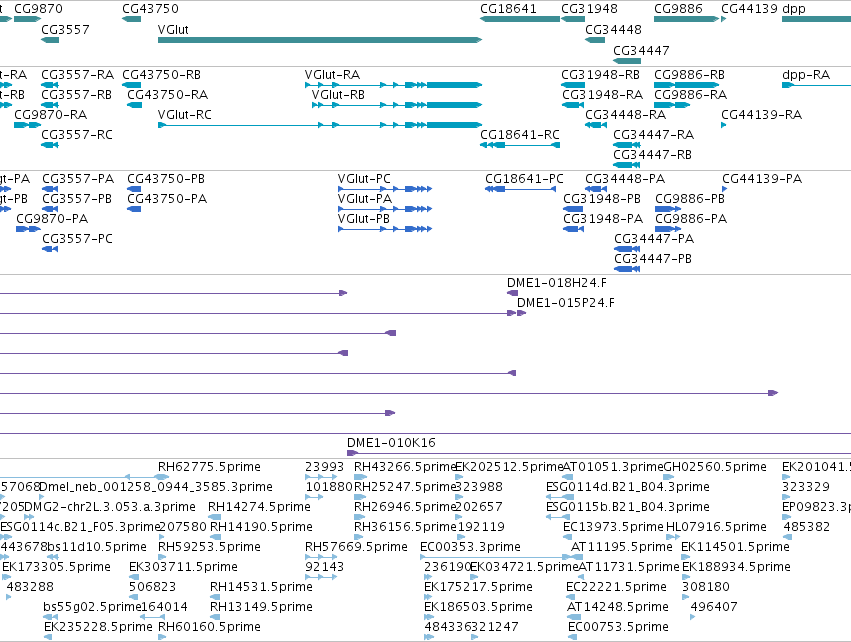Viewport: 851px width, 642px height.
Task: Click the AT14248.5prime EST label
Action: click(618, 607)
